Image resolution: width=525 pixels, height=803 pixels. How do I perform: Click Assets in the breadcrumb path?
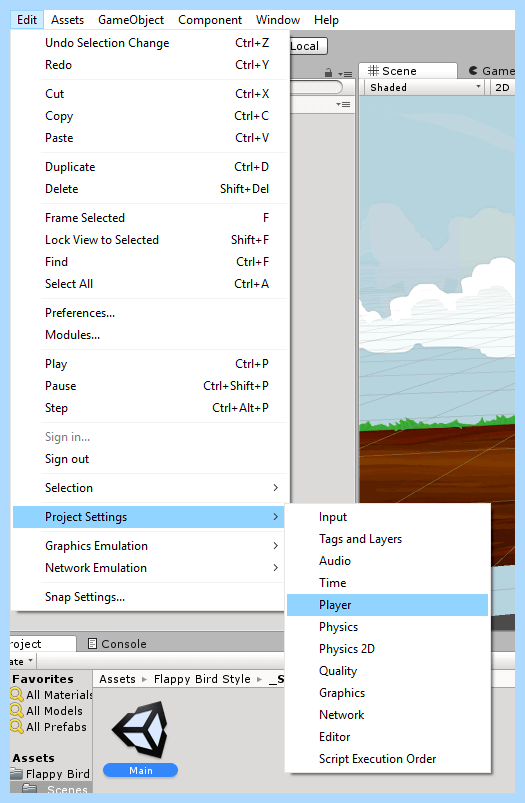pyautogui.click(x=117, y=679)
